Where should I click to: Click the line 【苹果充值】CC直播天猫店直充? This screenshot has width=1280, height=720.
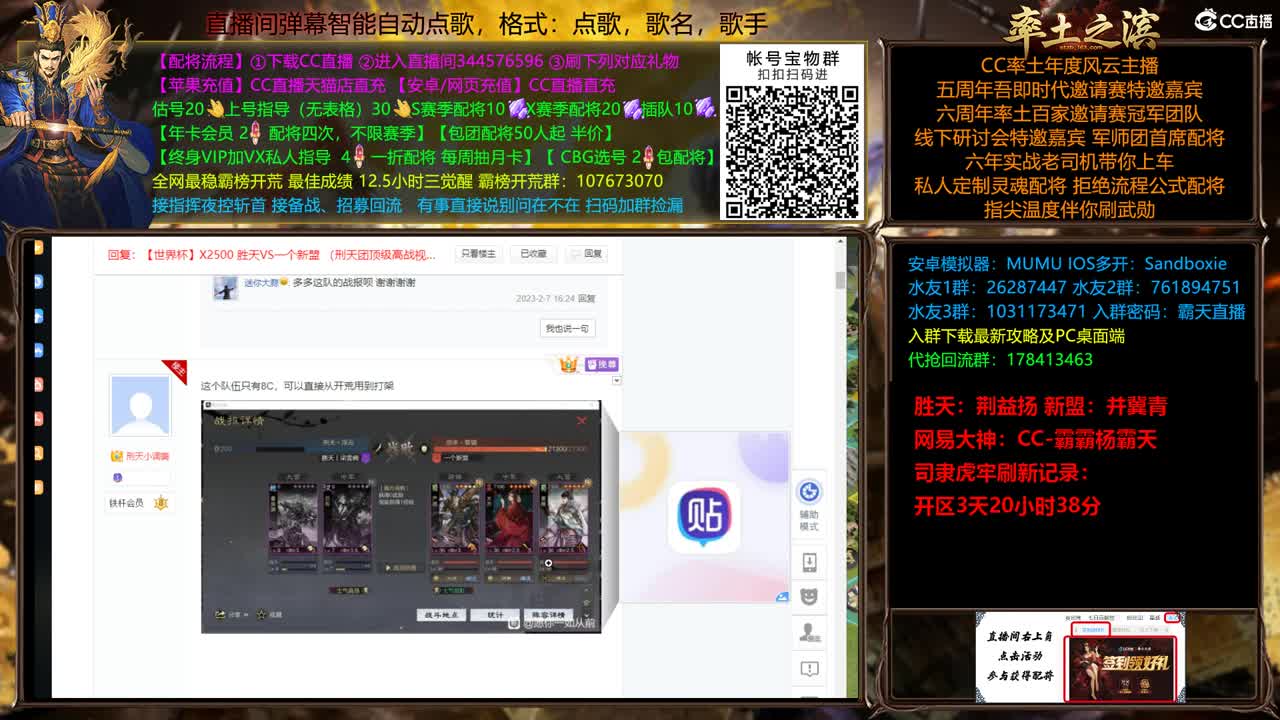(384, 86)
